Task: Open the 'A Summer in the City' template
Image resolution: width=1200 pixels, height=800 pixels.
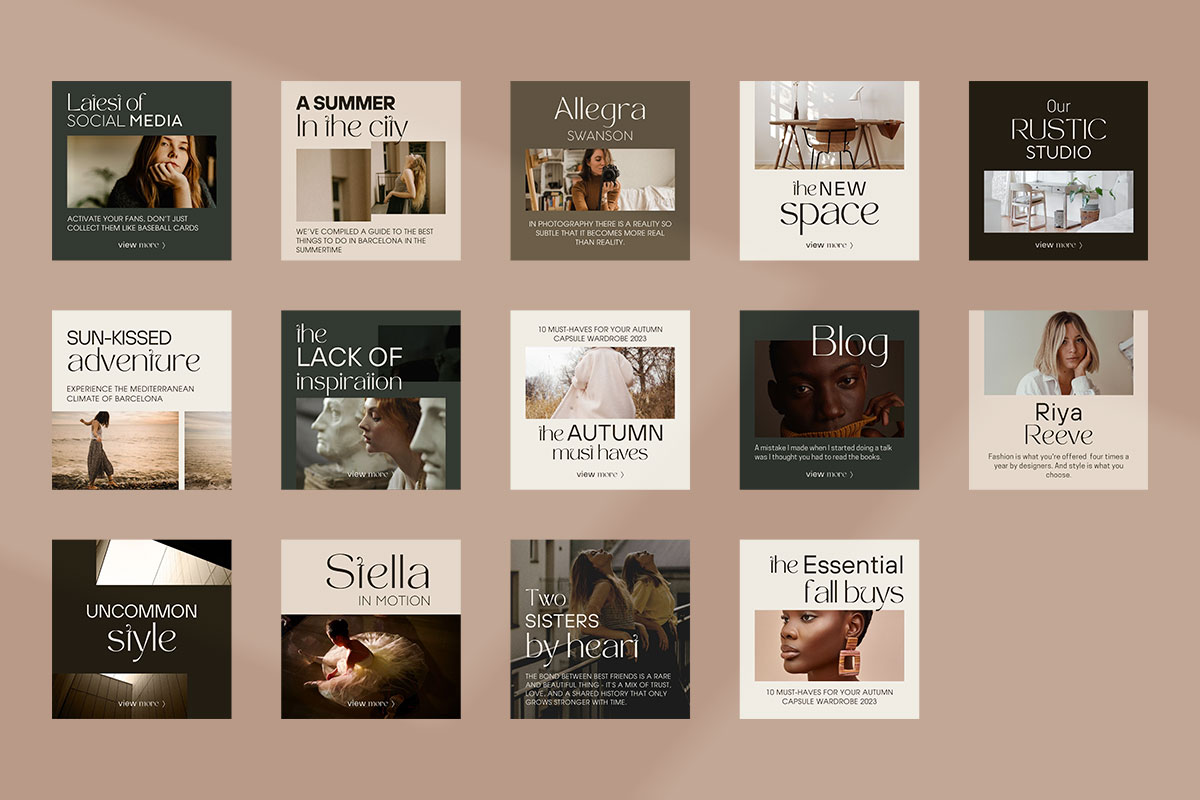Action: coord(370,170)
